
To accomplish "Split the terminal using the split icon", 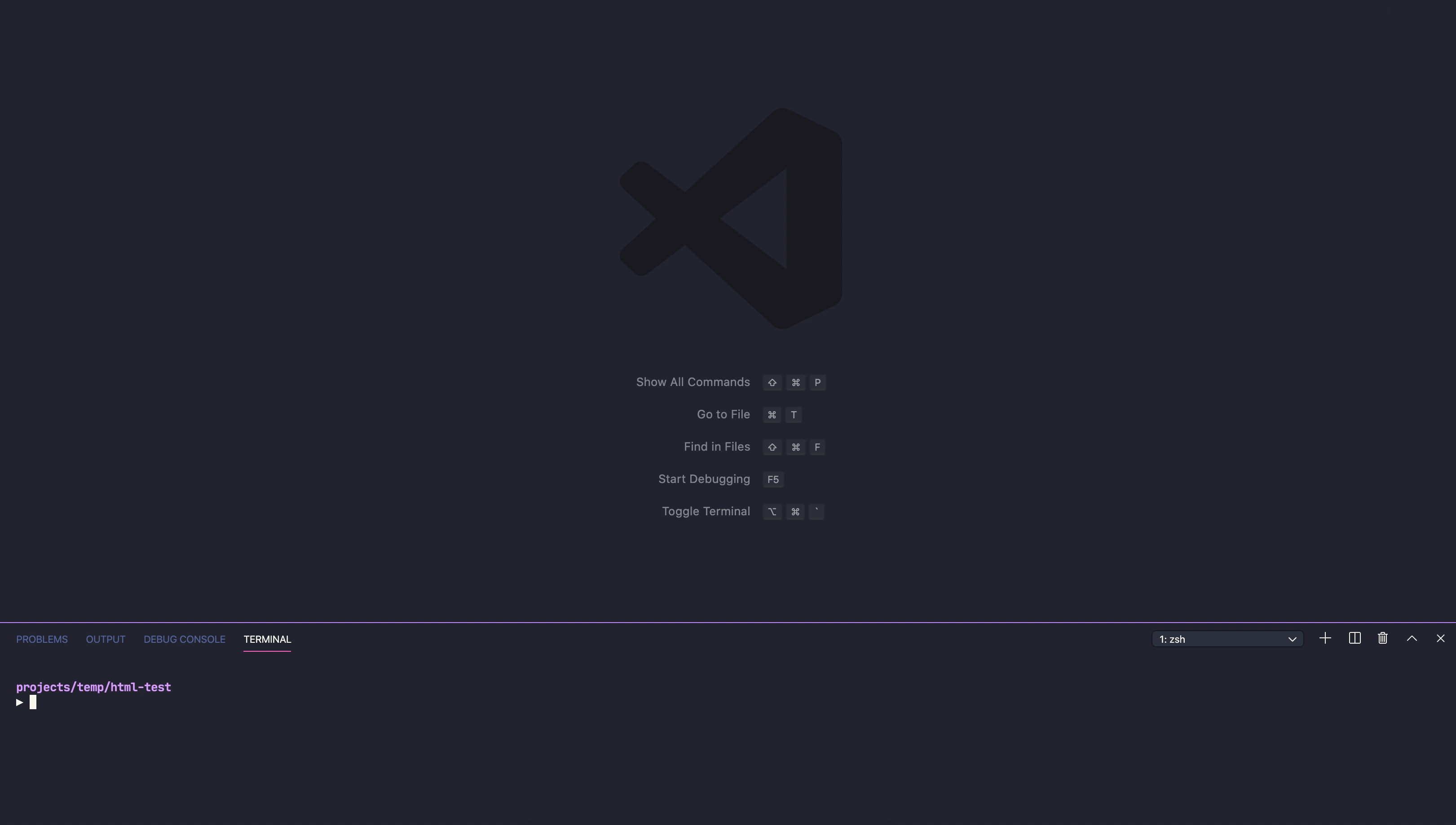I will [x=1354, y=638].
